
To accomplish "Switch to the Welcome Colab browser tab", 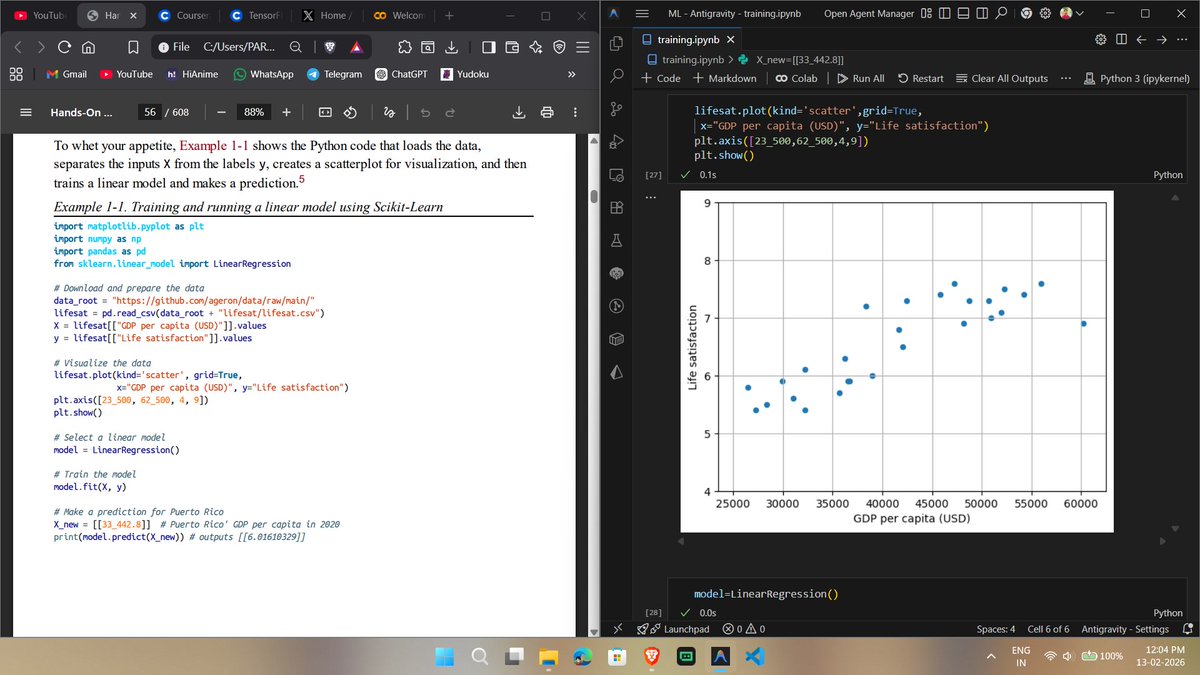I will tap(398, 15).
